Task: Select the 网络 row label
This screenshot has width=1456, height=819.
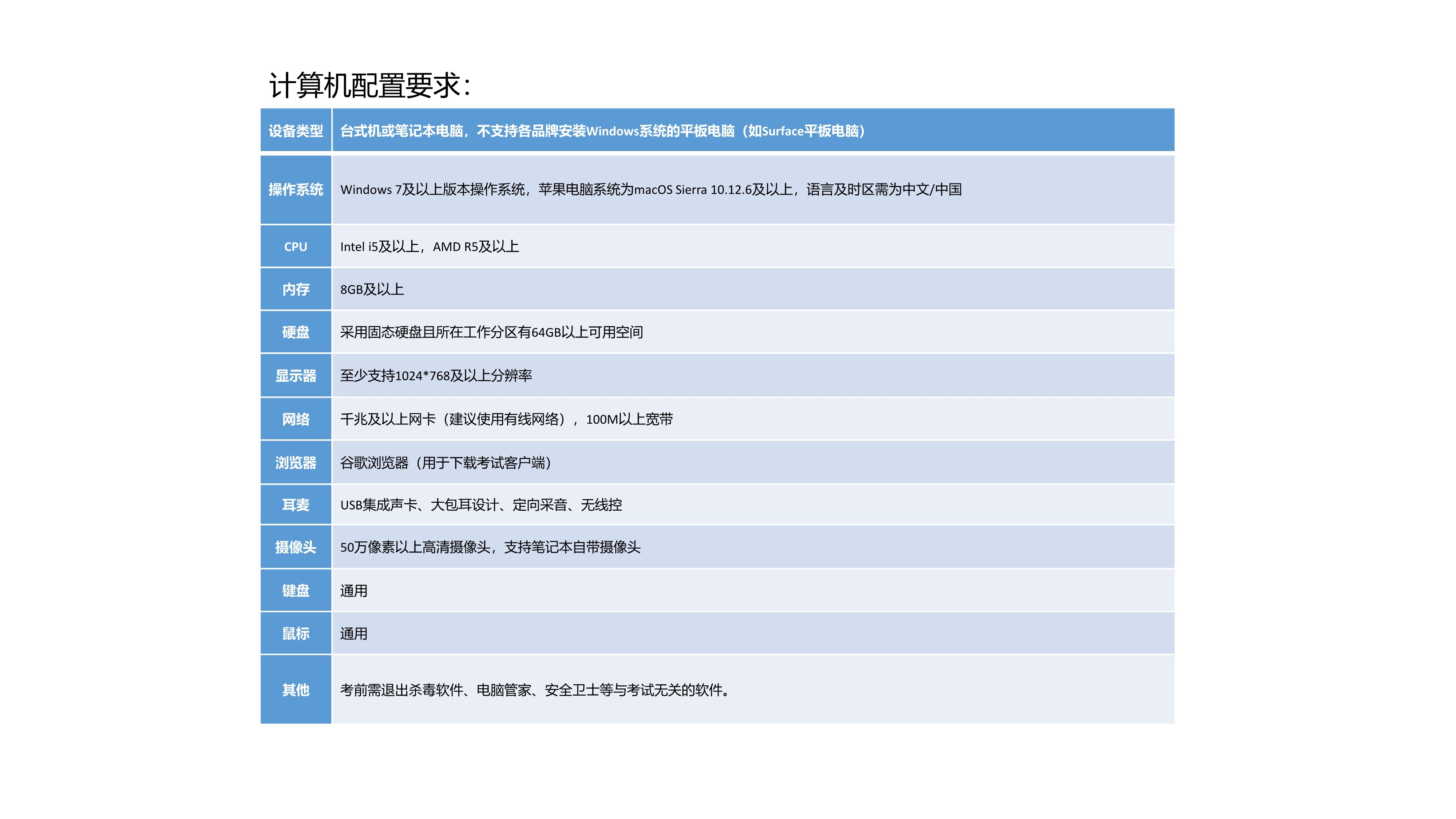Action: 296,419
